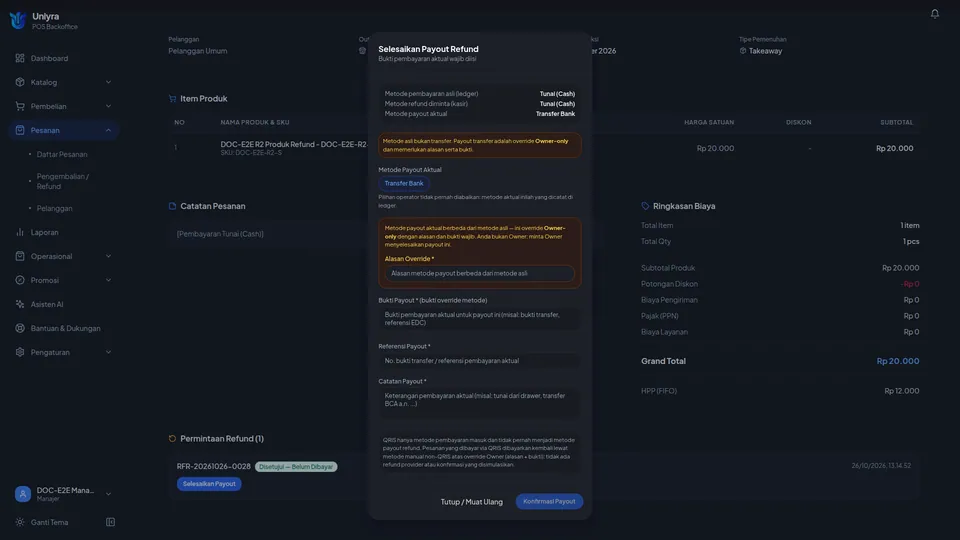The width and height of the screenshot is (960, 540).
Task: Click the Item Produk cart icon
Action: tap(172, 99)
